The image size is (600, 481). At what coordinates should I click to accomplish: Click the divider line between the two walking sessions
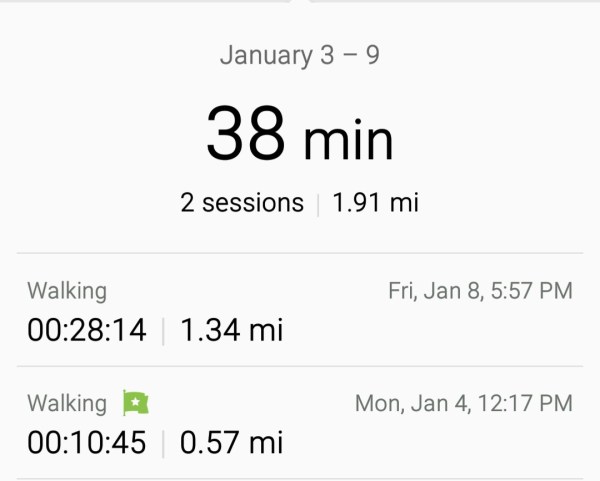(x=300, y=366)
